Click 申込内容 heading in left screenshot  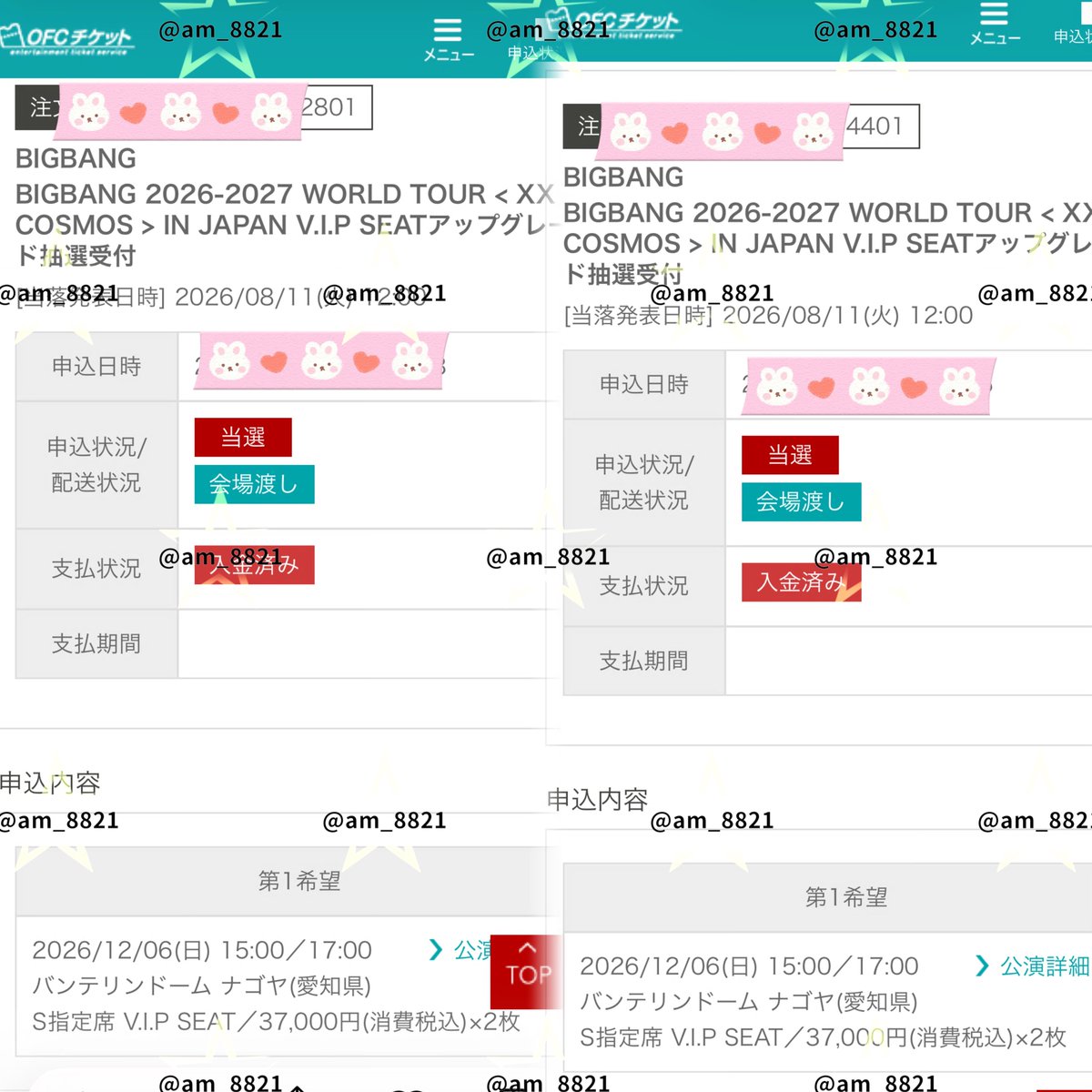(x=50, y=783)
